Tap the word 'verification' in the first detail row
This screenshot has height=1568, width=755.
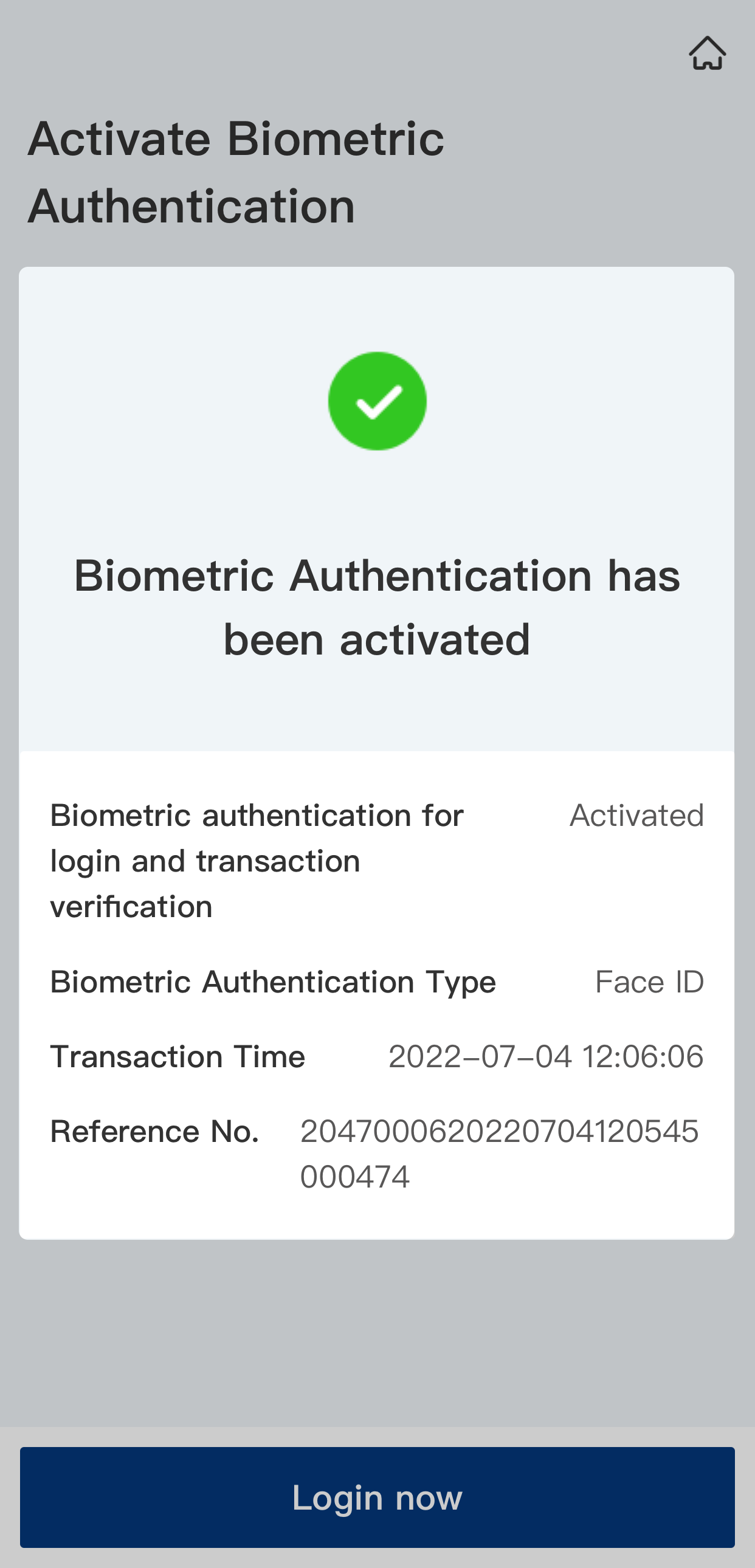click(x=131, y=906)
